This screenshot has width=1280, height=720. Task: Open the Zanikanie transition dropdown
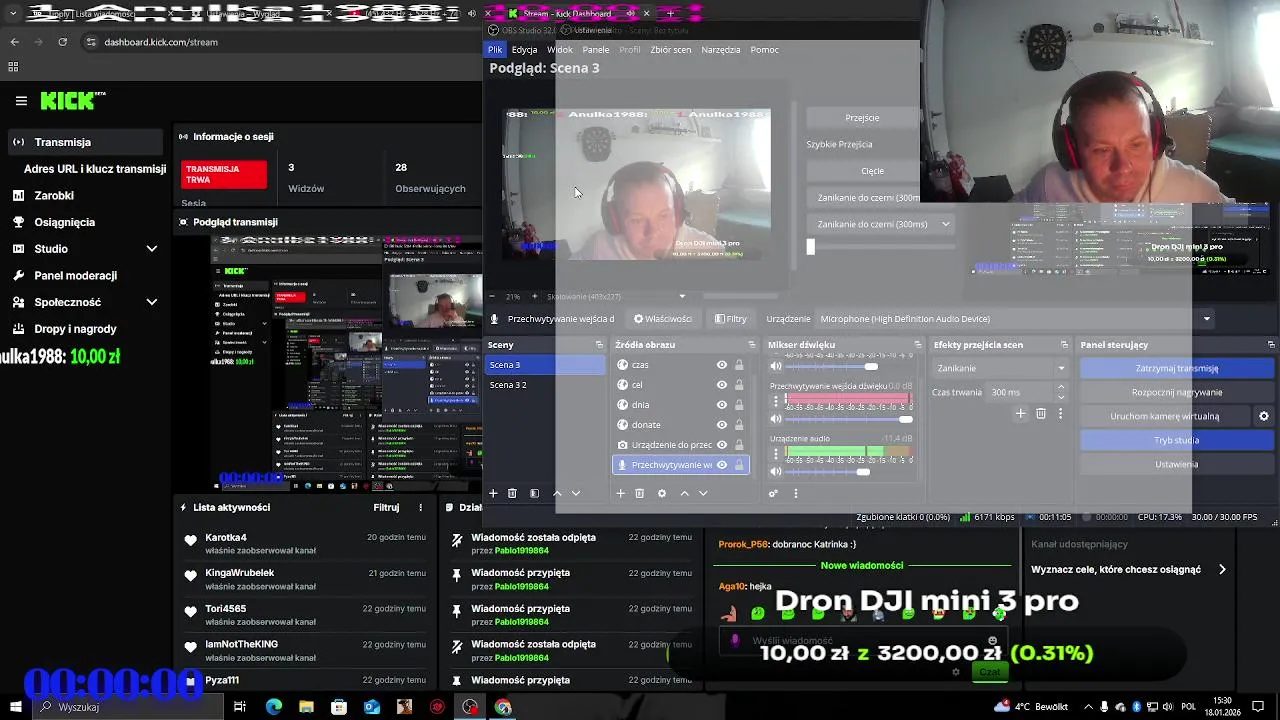1000,368
